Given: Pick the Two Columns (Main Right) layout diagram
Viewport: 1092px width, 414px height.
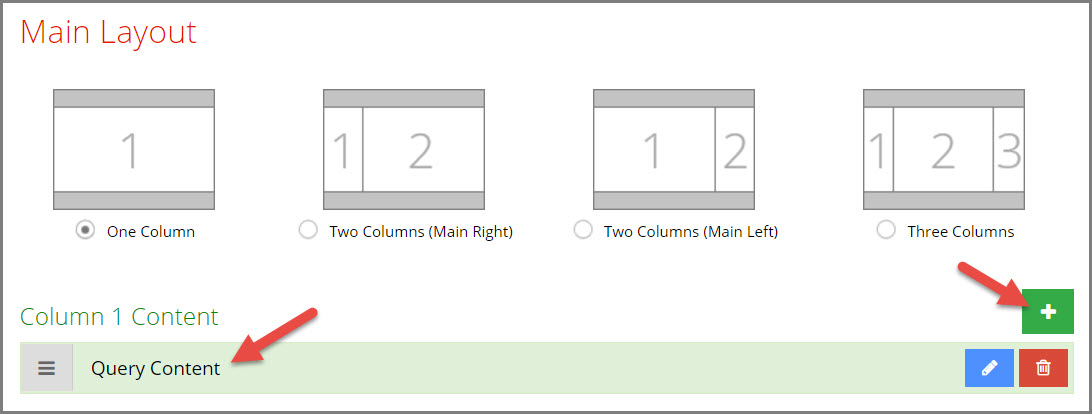Looking at the screenshot, I should coord(404,149).
